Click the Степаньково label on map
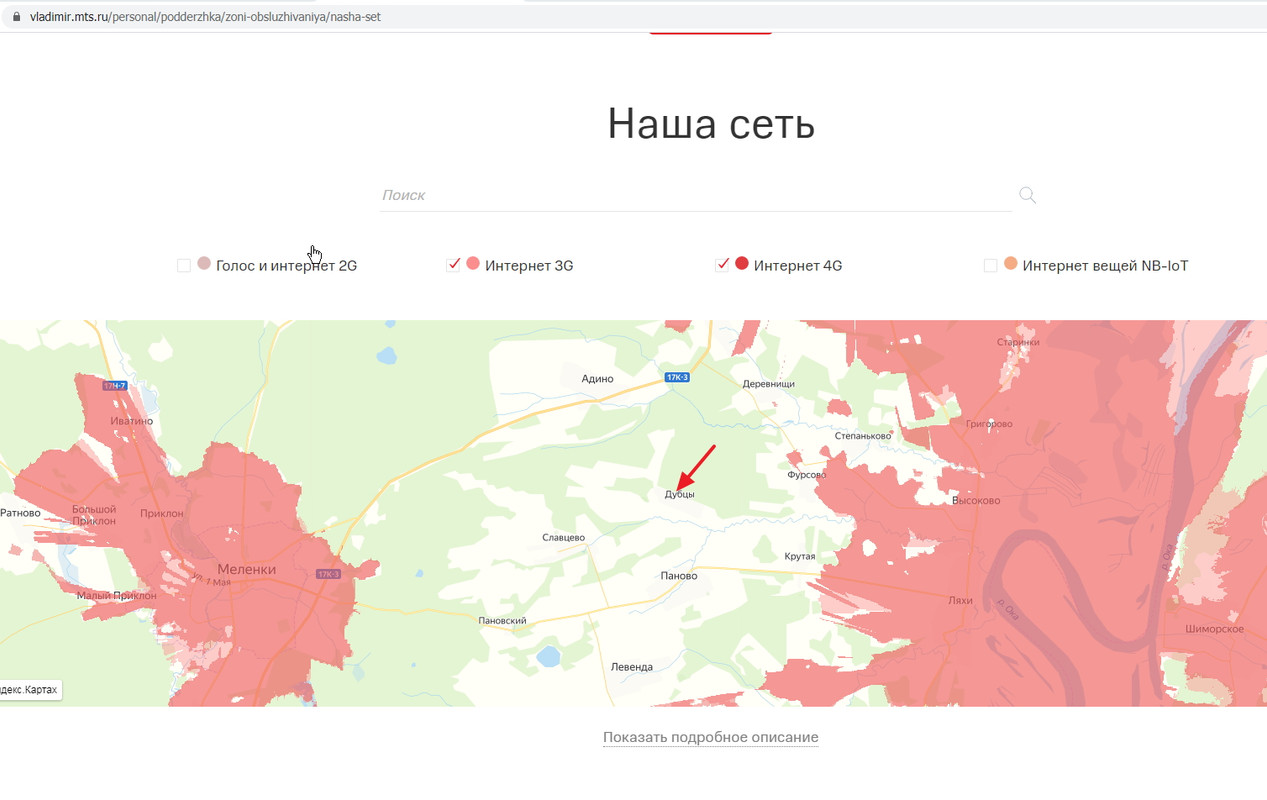 coord(863,436)
